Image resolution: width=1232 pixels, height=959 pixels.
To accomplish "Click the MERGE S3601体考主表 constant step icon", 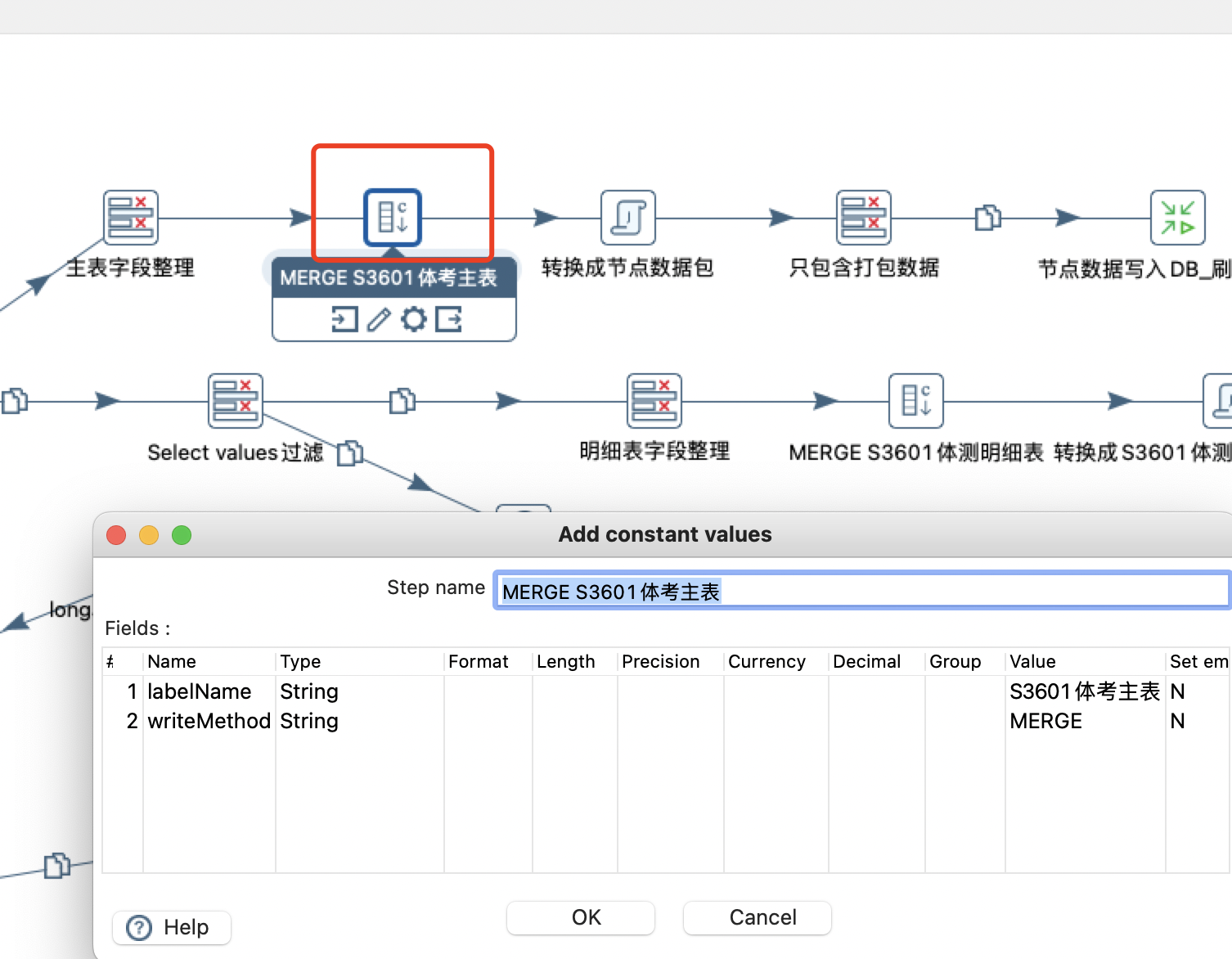I will (x=393, y=218).
